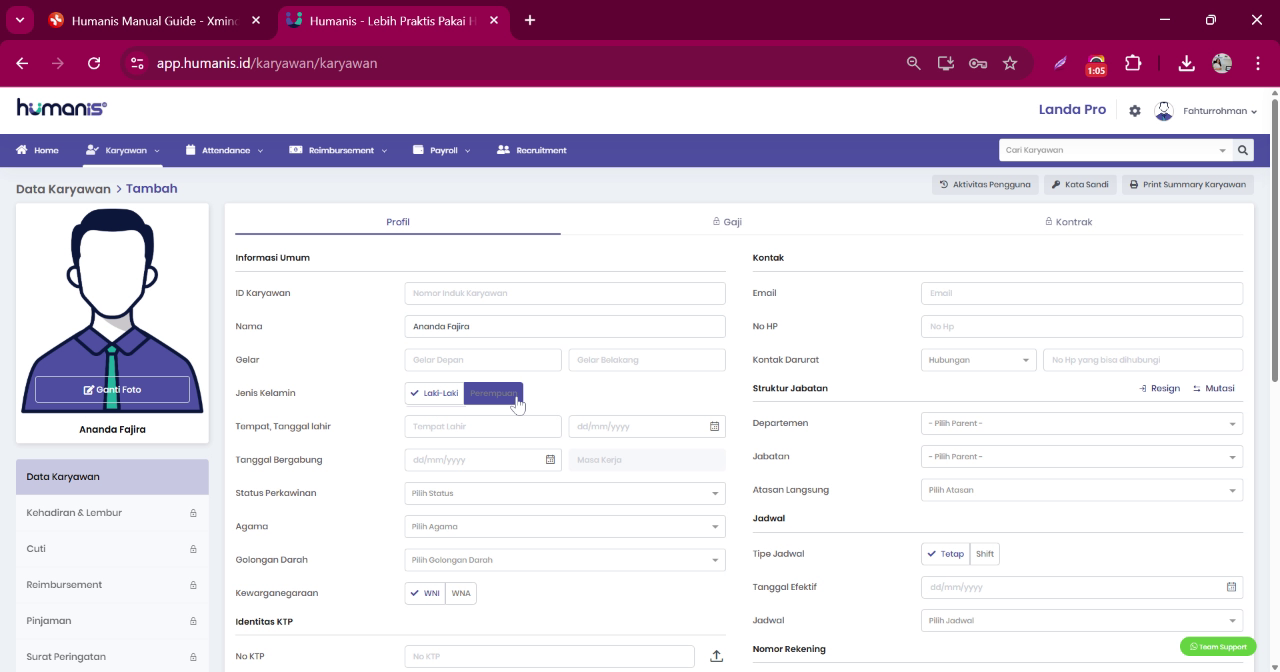Open calendar icon in Tanggal Lahir field
The image size is (1280, 672).
click(x=714, y=426)
